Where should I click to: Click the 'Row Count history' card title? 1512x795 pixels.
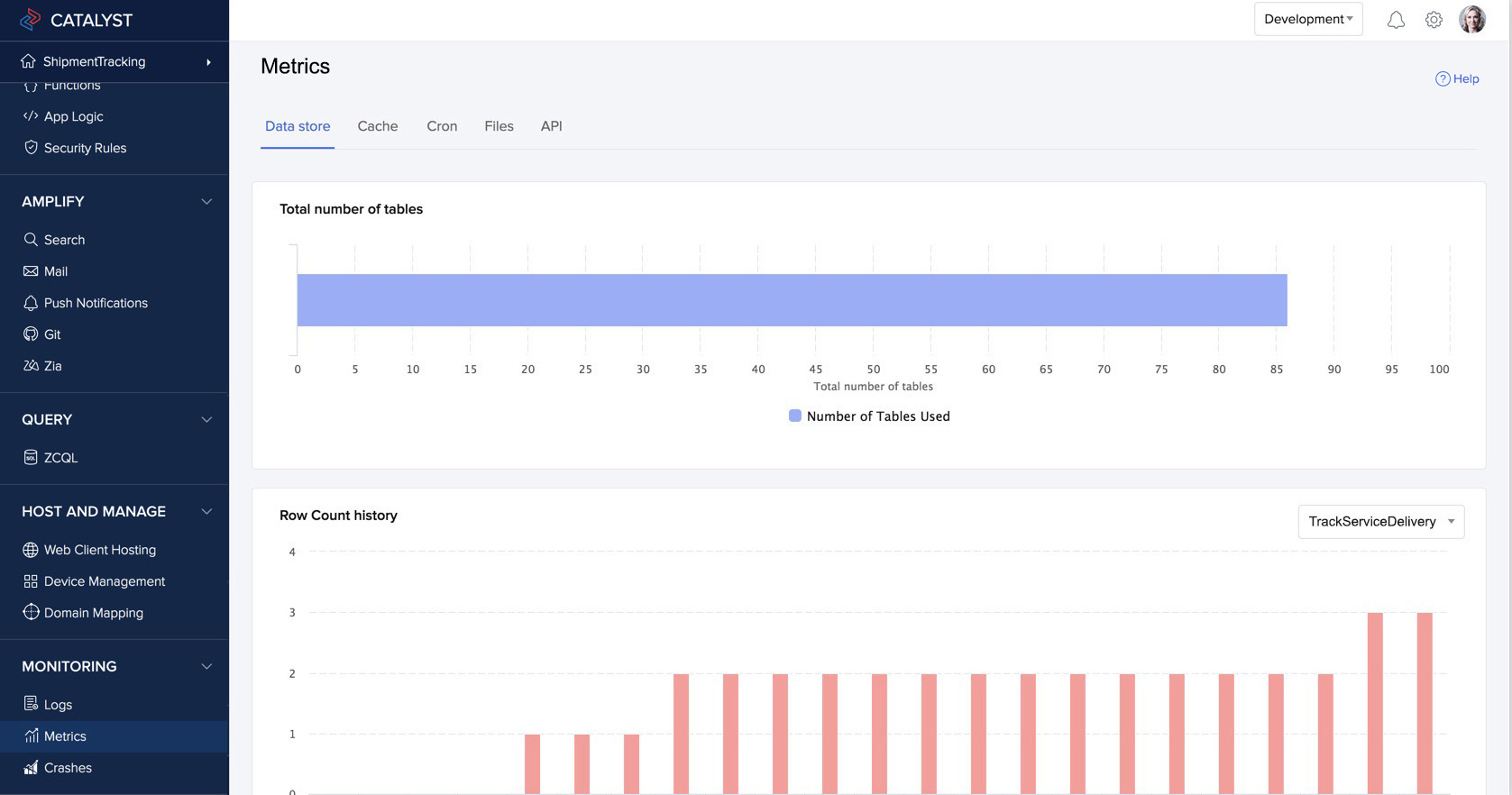[338, 516]
